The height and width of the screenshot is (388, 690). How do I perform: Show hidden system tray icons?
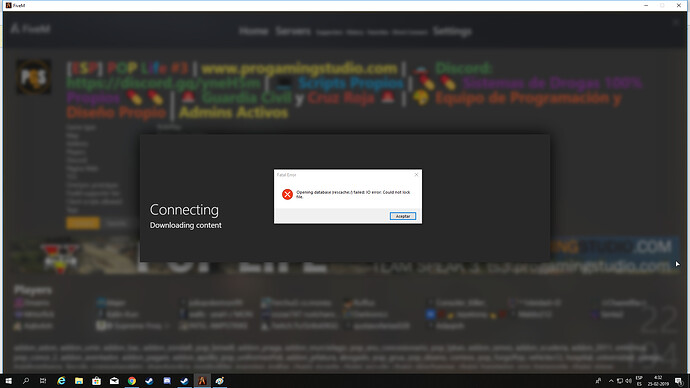pyautogui.click(x=611, y=381)
